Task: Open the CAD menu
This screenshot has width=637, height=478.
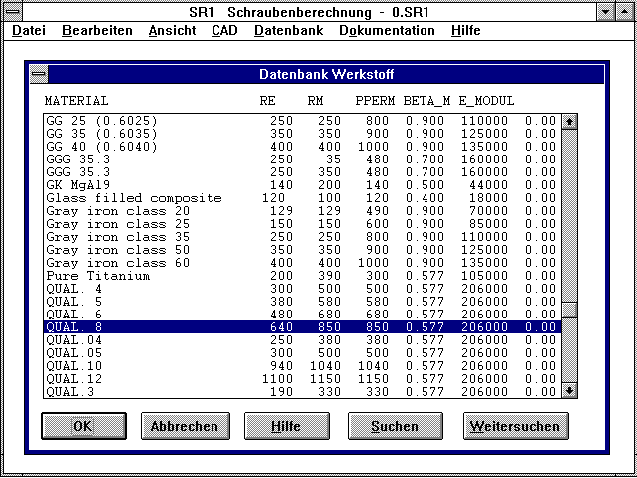Action: pos(225,31)
